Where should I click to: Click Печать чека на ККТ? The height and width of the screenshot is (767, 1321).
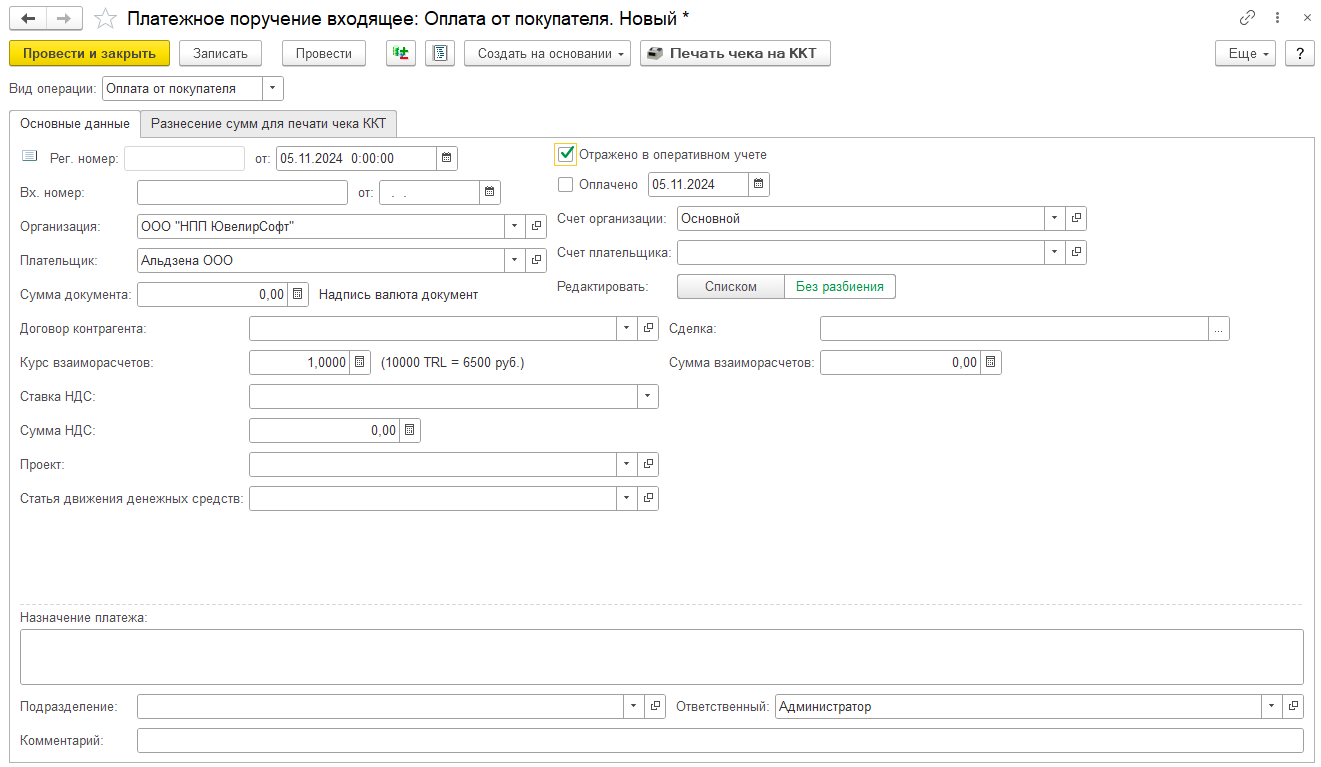735,53
